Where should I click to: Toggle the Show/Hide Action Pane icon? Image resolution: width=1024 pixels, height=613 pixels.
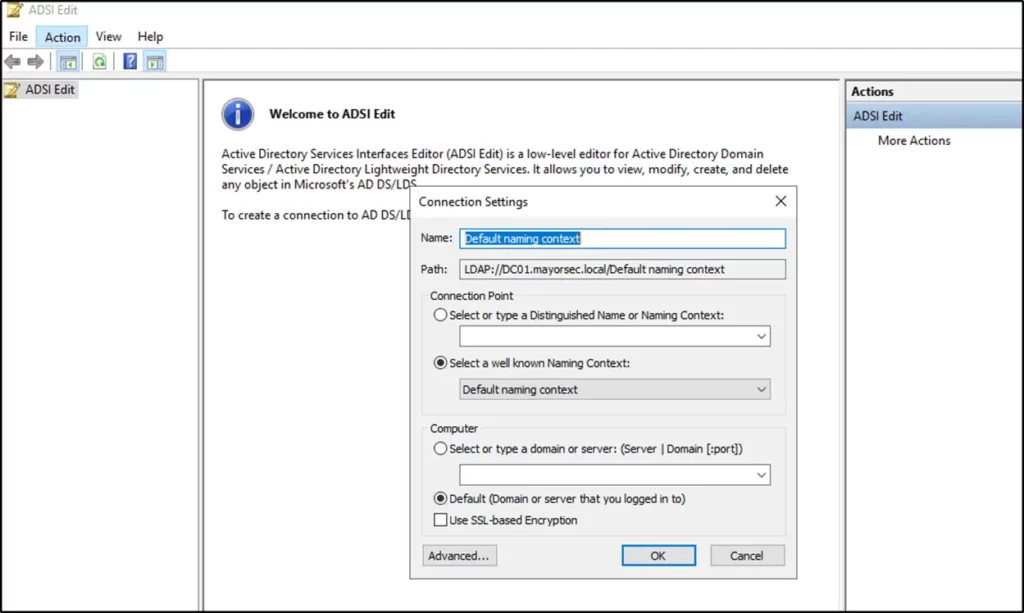click(x=155, y=62)
